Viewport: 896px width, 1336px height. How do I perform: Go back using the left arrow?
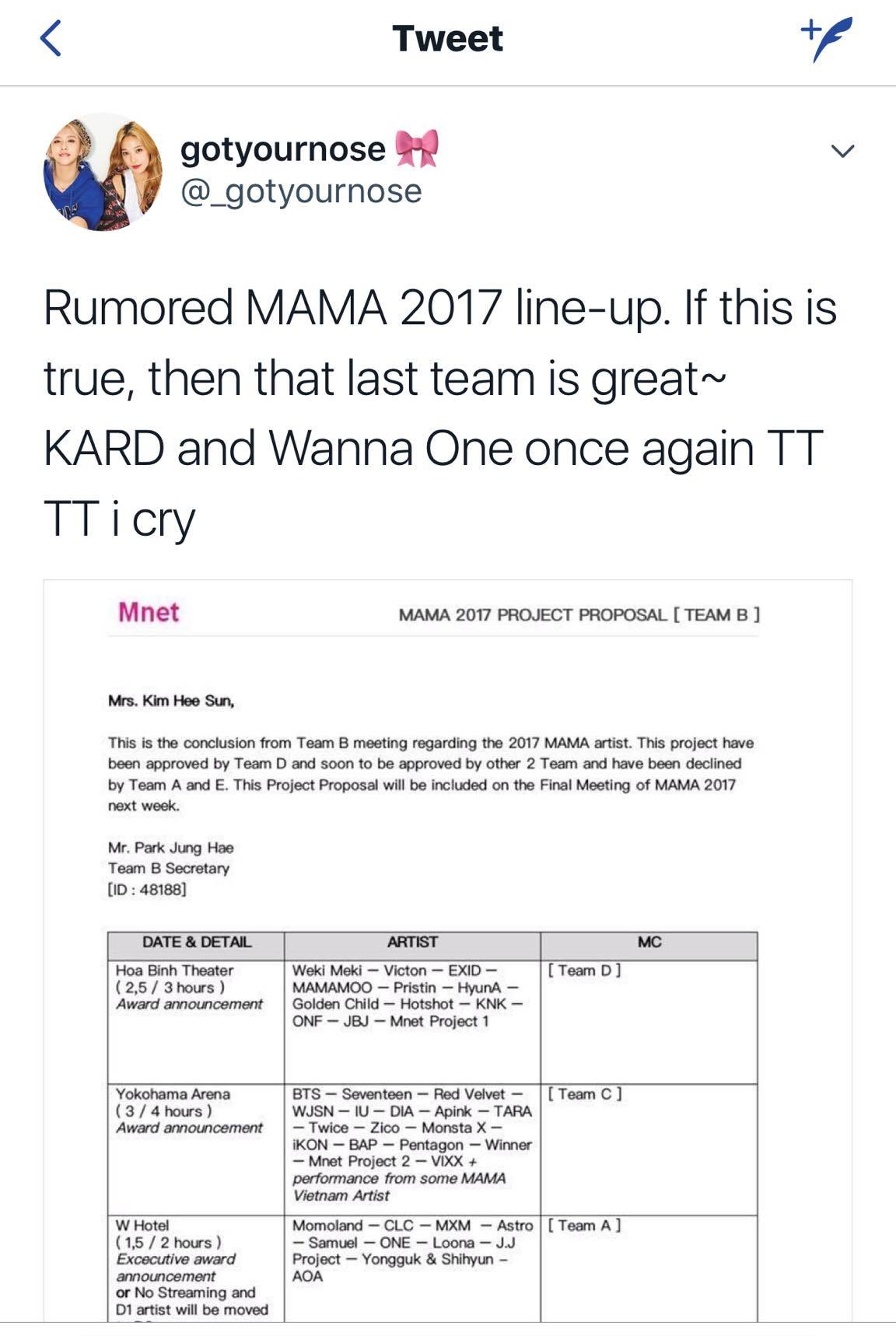pyautogui.click(x=50, y=39)
